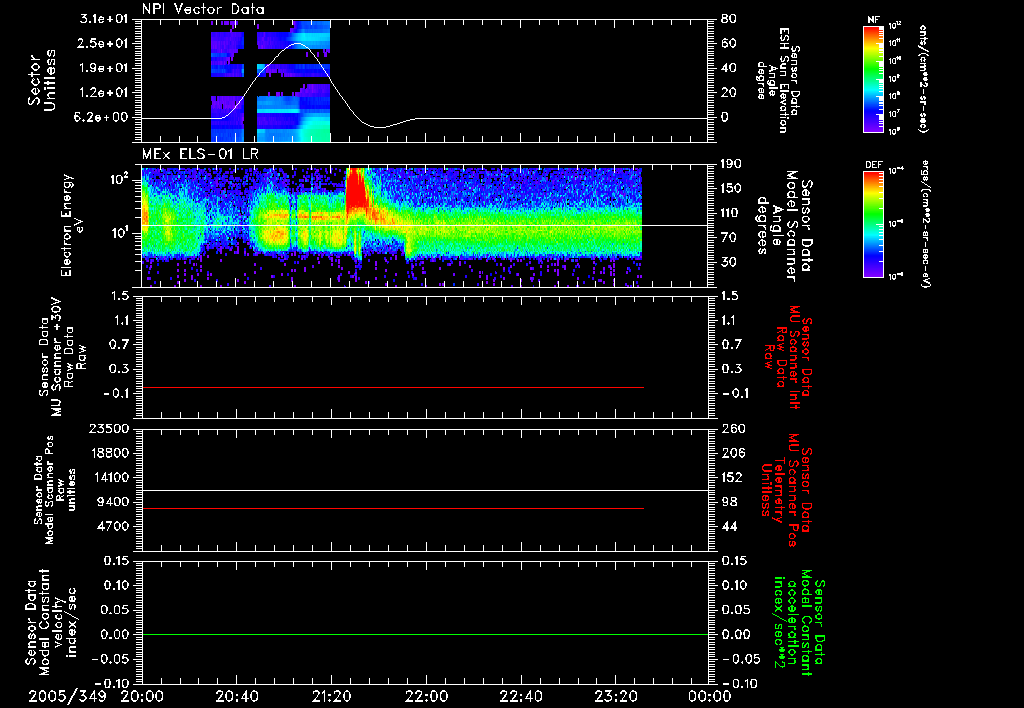Click the 4700 scanner position tick label
This screenshot has width=1024, height=708.
(113, 526)
